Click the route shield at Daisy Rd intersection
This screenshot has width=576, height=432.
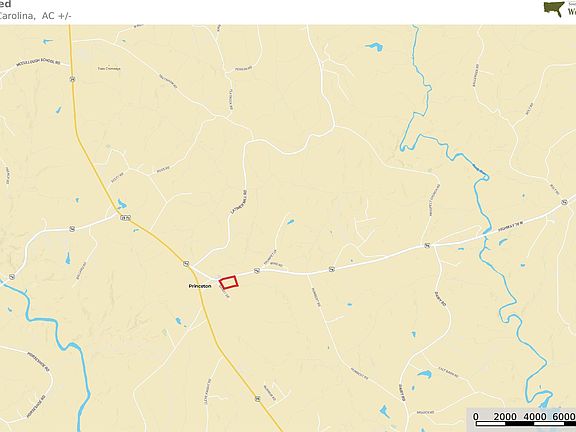427,245
